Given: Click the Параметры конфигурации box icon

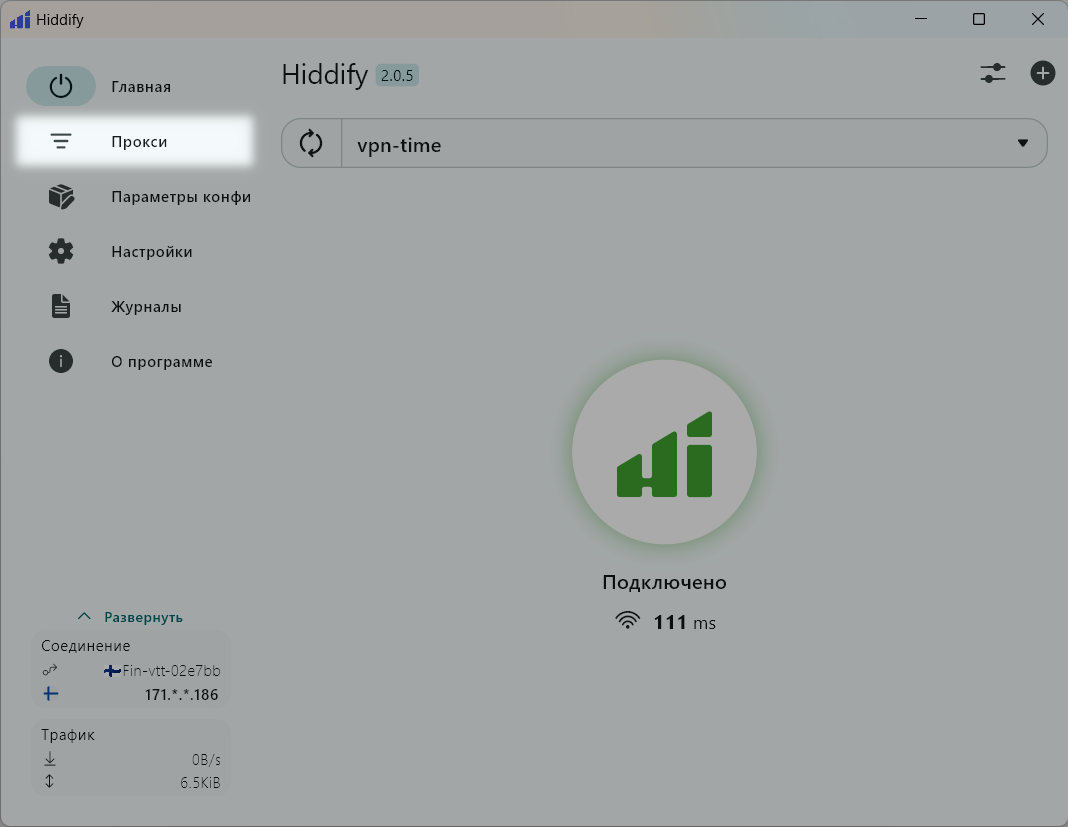Looking at the screenshot, I should coord(61,197).
